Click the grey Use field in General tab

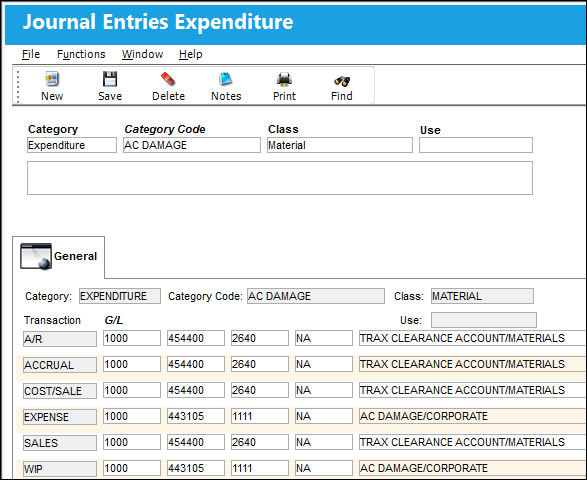click(484, 320)
